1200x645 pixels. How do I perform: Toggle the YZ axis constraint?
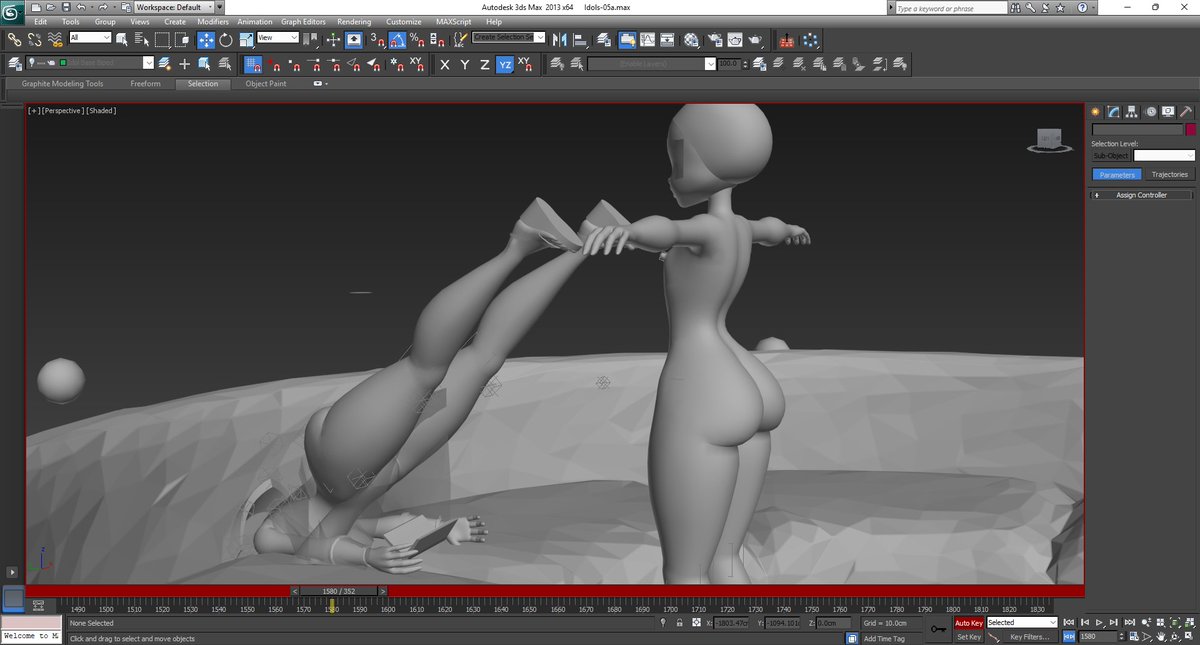[505, 64]
